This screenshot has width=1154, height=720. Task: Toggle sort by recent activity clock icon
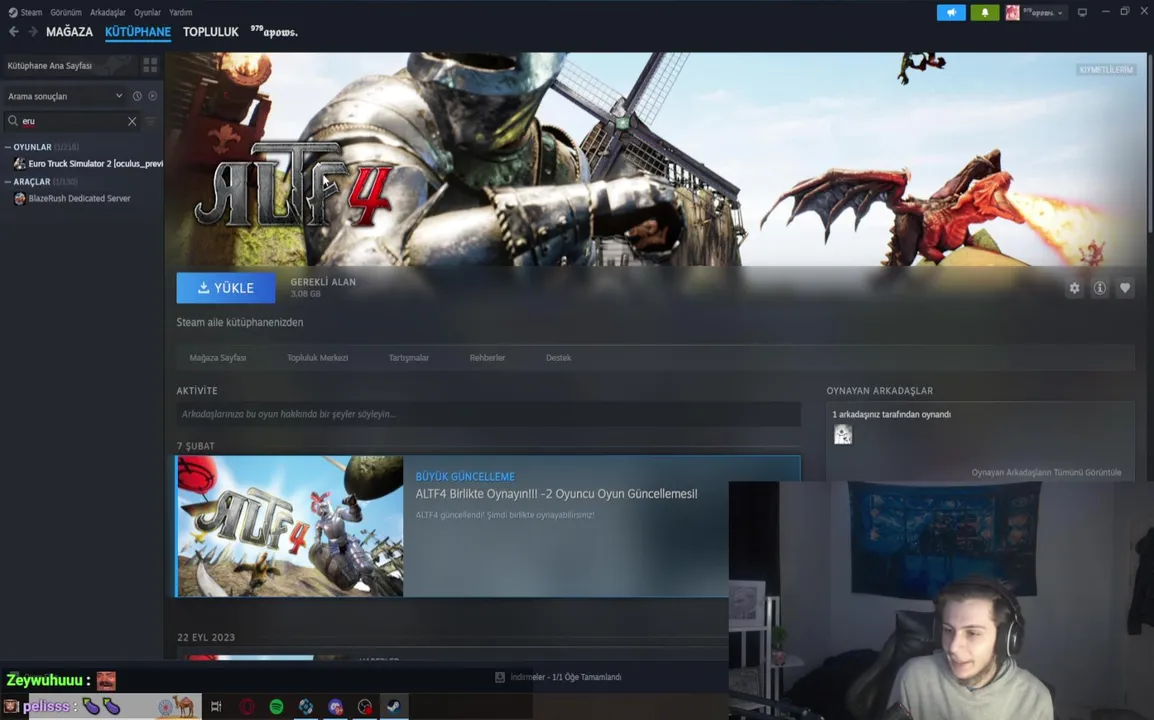coord(137,96)
